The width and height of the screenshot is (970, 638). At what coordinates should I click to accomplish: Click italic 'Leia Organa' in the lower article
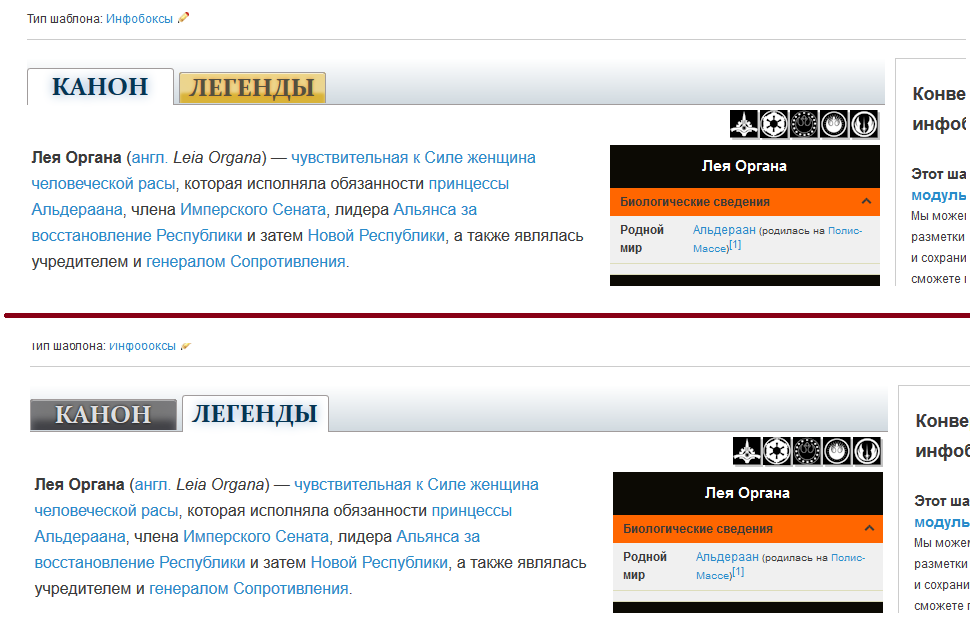point(220,485)
